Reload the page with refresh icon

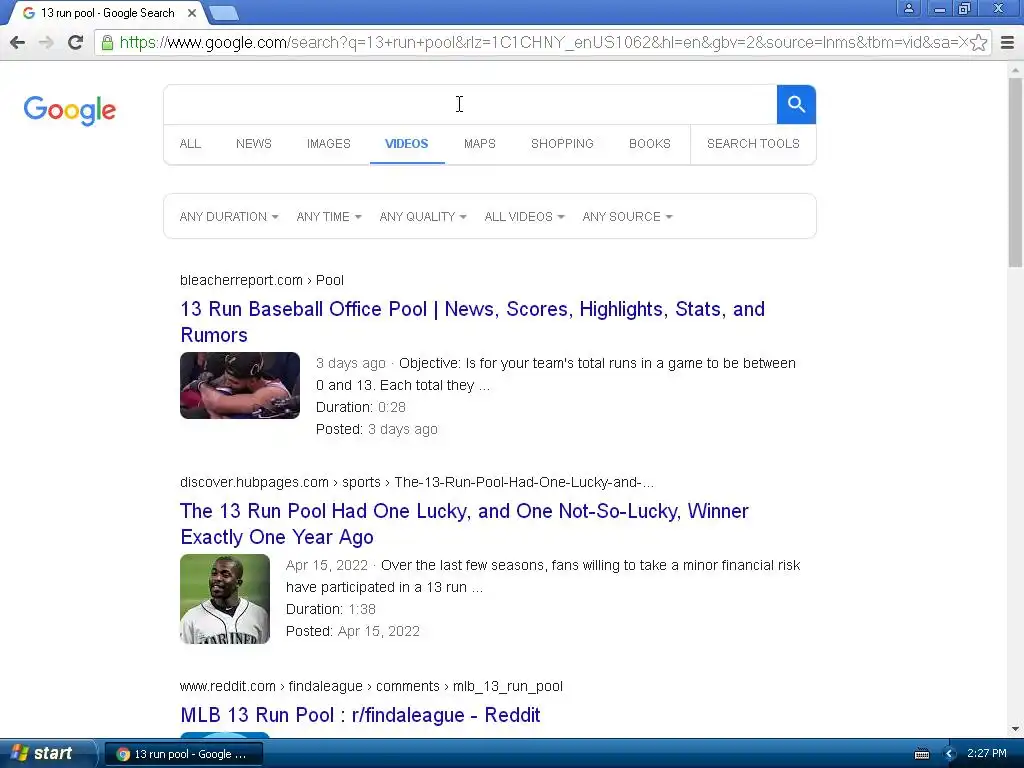pyautogui.click(x=75, y=42)
